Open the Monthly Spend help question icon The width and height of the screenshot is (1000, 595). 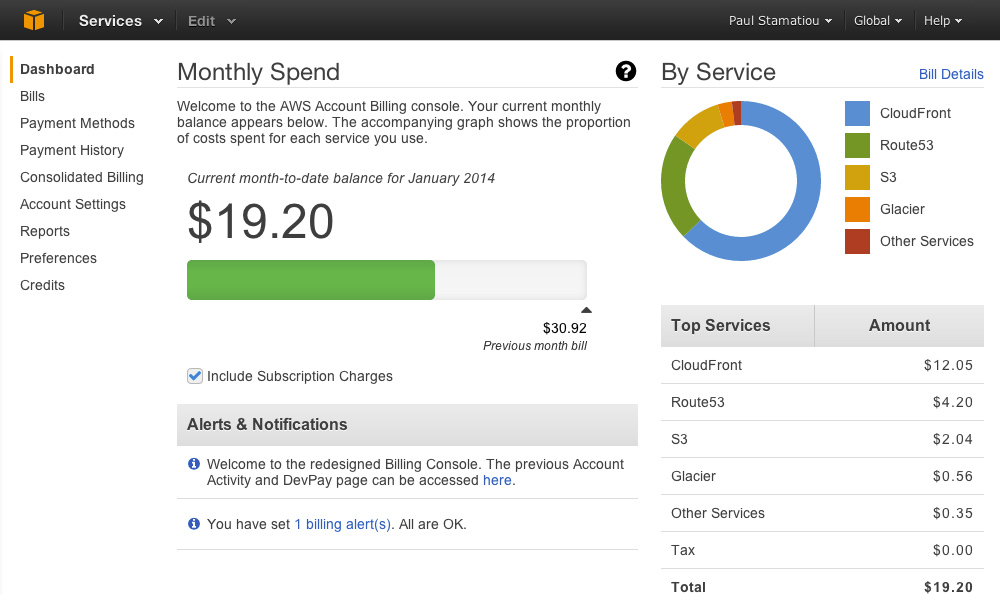click(626, 71)
